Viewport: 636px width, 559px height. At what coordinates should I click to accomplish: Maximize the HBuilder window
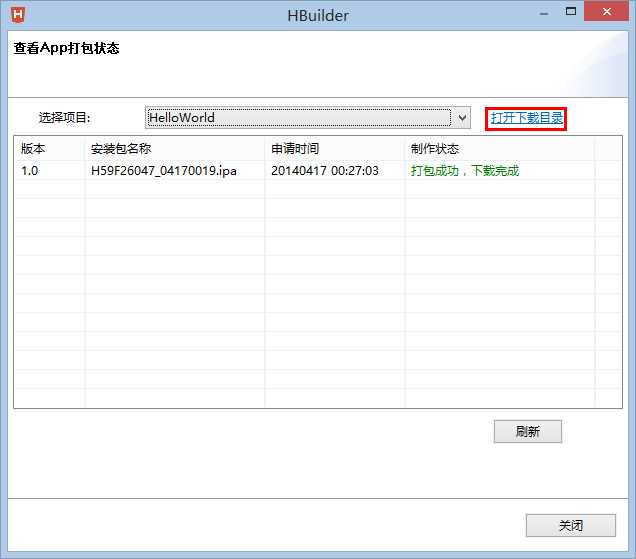(x=571, y=12)
